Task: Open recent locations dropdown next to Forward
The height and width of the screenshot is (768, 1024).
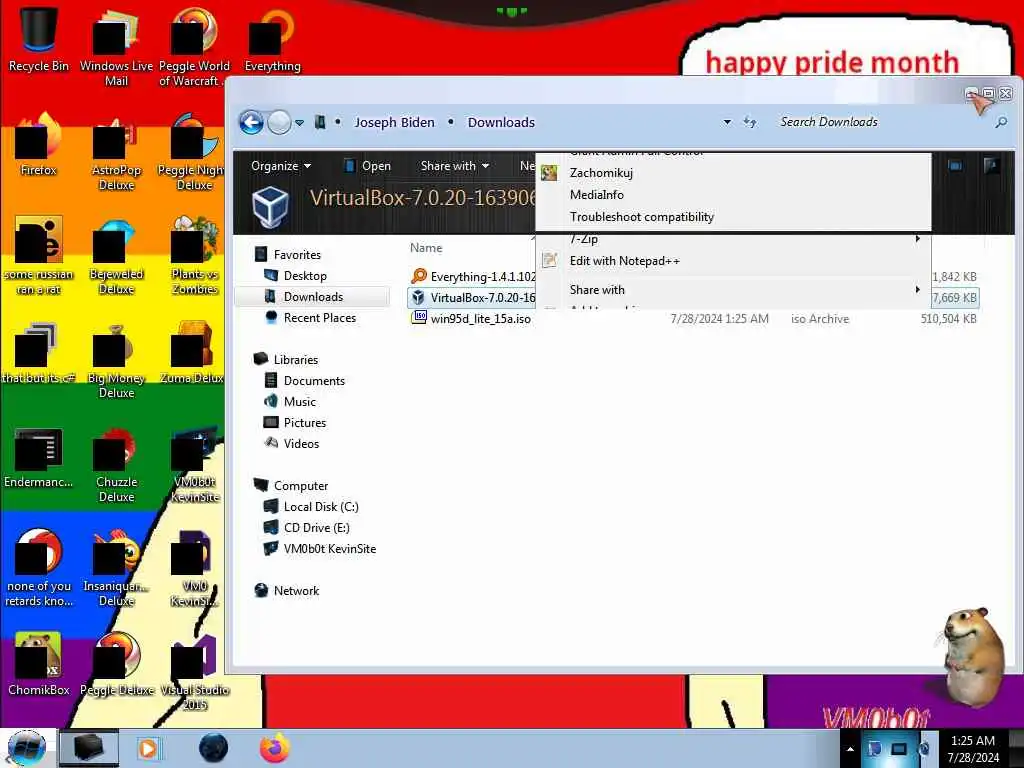Action: coord(299,123)
